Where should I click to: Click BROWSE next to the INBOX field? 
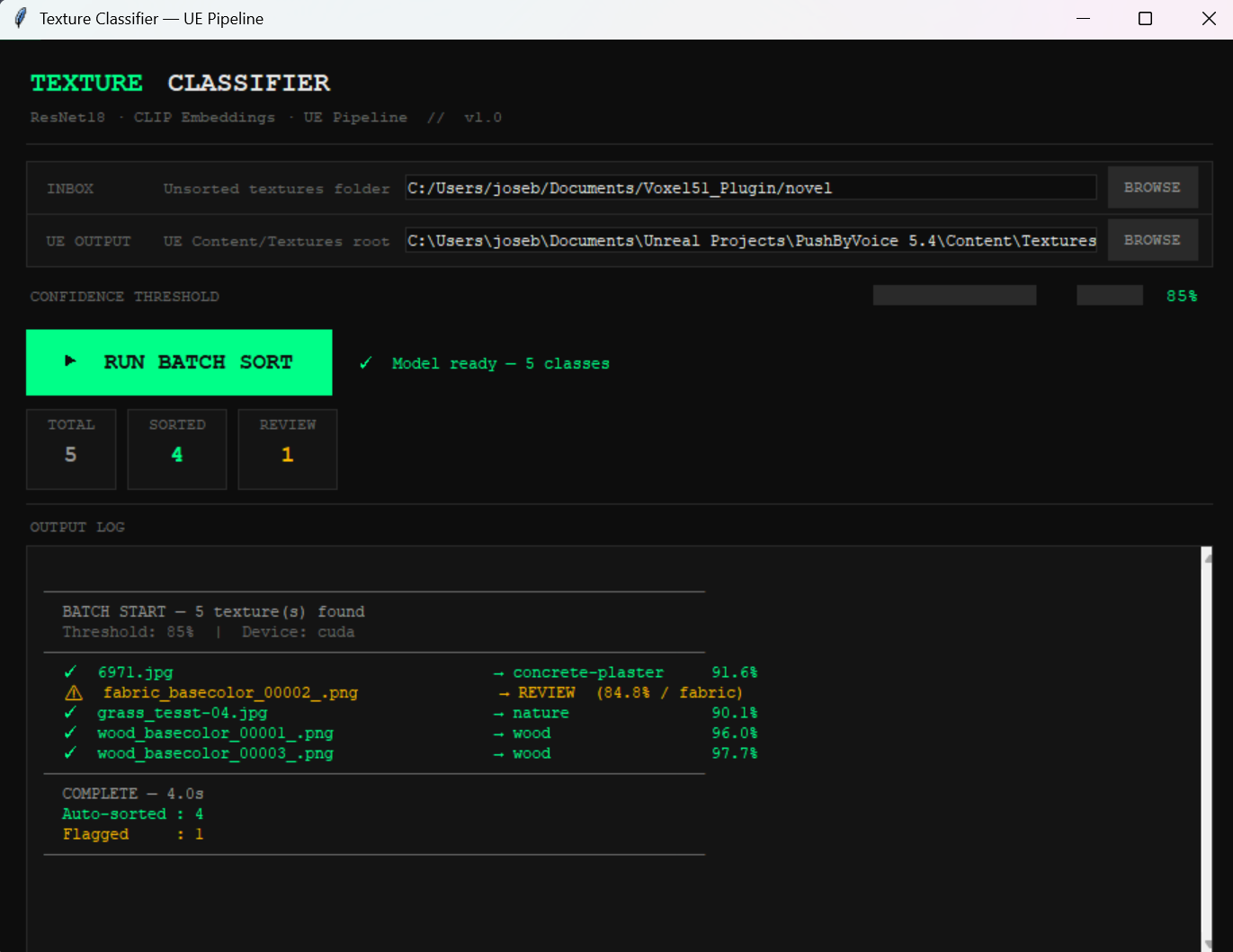(1153, 187)
